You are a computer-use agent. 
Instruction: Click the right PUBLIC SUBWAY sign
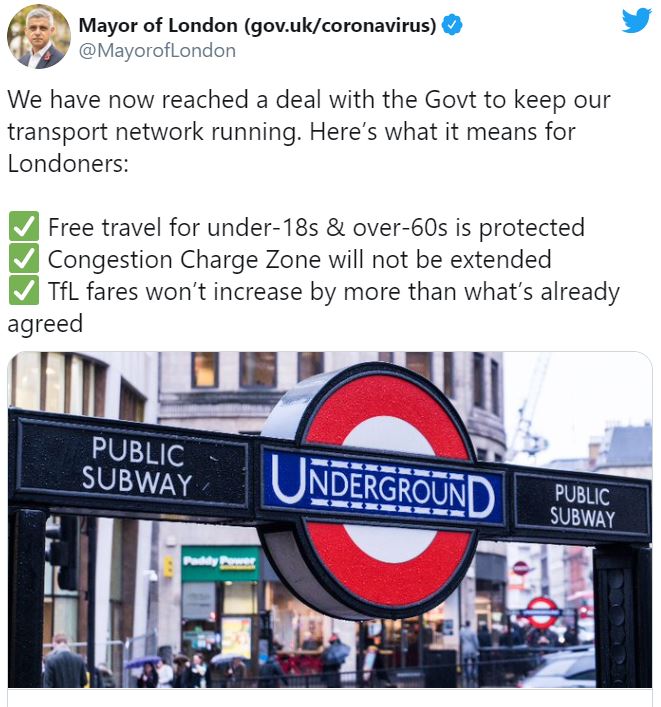tap(582, 505)
